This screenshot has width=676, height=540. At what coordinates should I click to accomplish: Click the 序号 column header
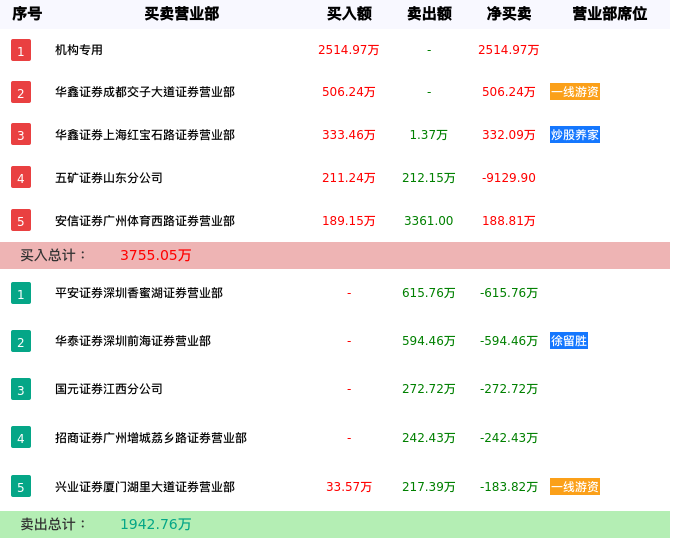tap(27, 14)
